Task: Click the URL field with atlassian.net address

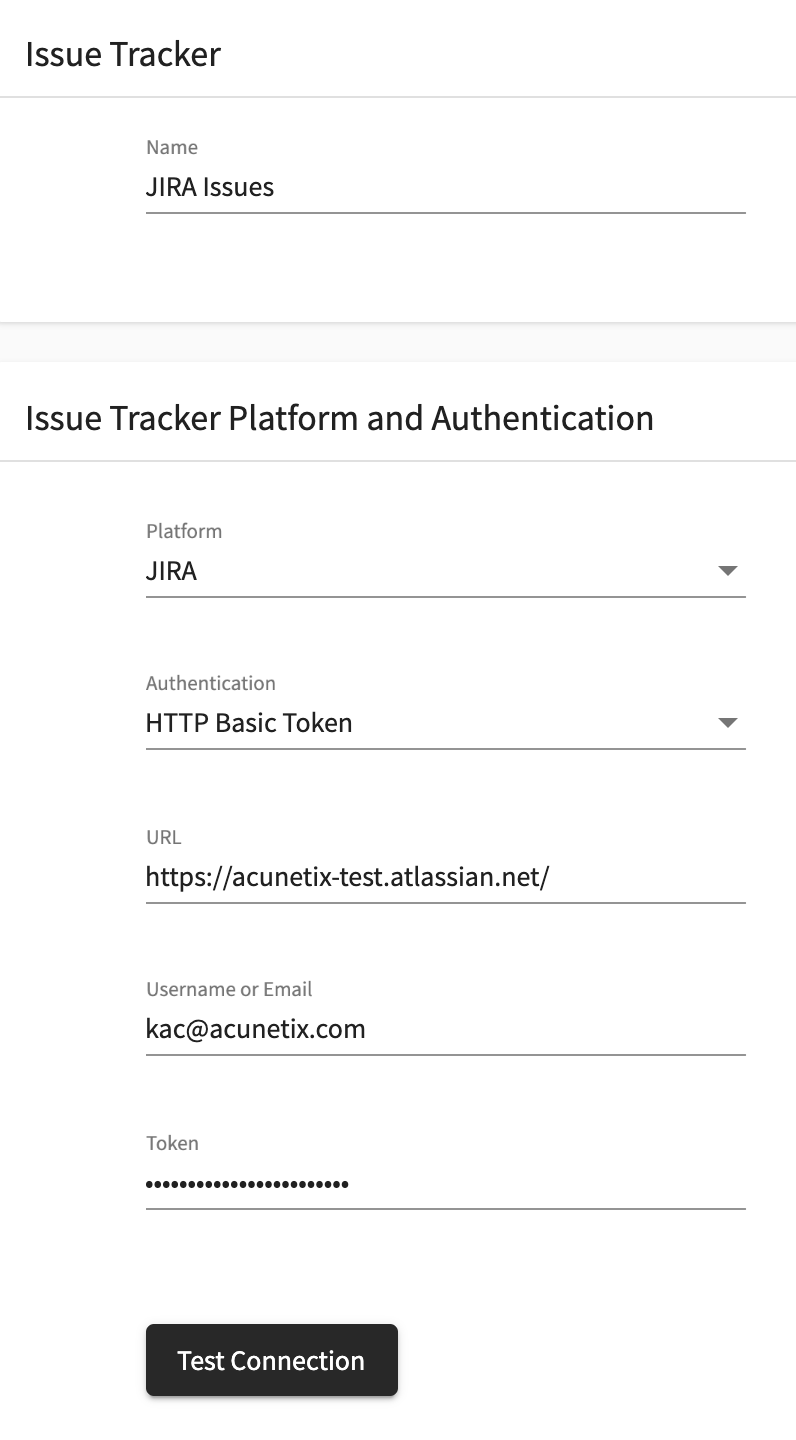Action: (x=446, y=877)
